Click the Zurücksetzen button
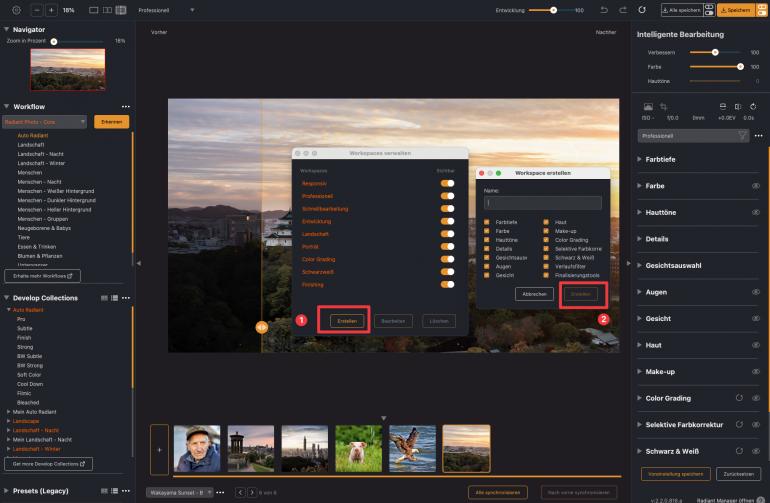Viewport: 770px width, 503px height. (739, 474)
